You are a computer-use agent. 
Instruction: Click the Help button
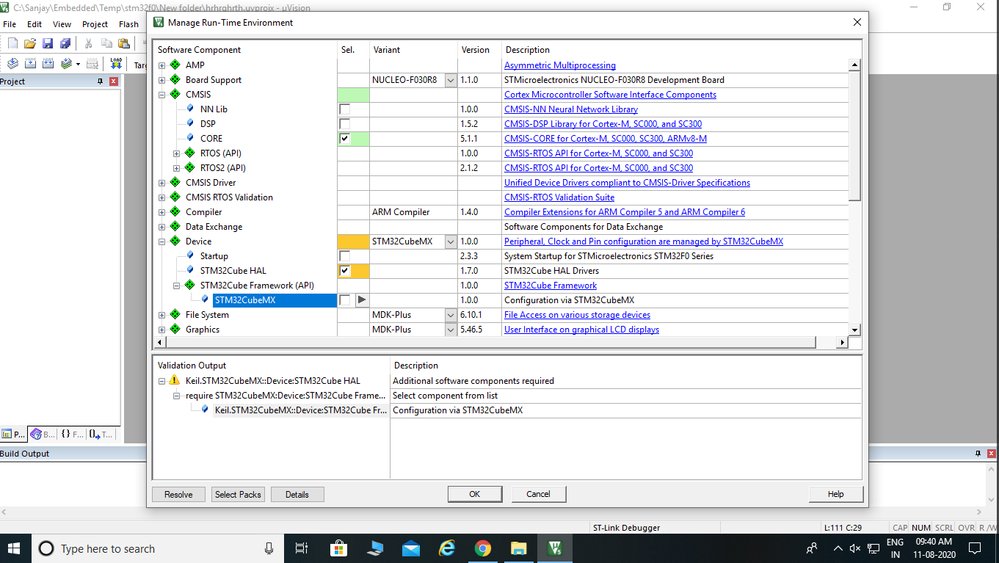pos(836,494)
